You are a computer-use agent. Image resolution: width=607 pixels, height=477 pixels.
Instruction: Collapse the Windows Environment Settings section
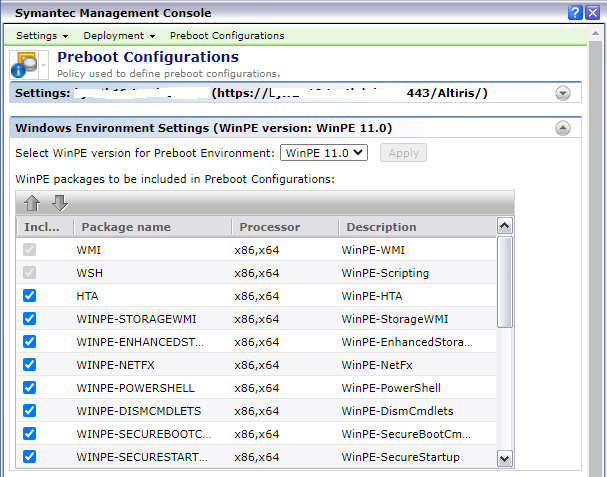coord(563,128)
